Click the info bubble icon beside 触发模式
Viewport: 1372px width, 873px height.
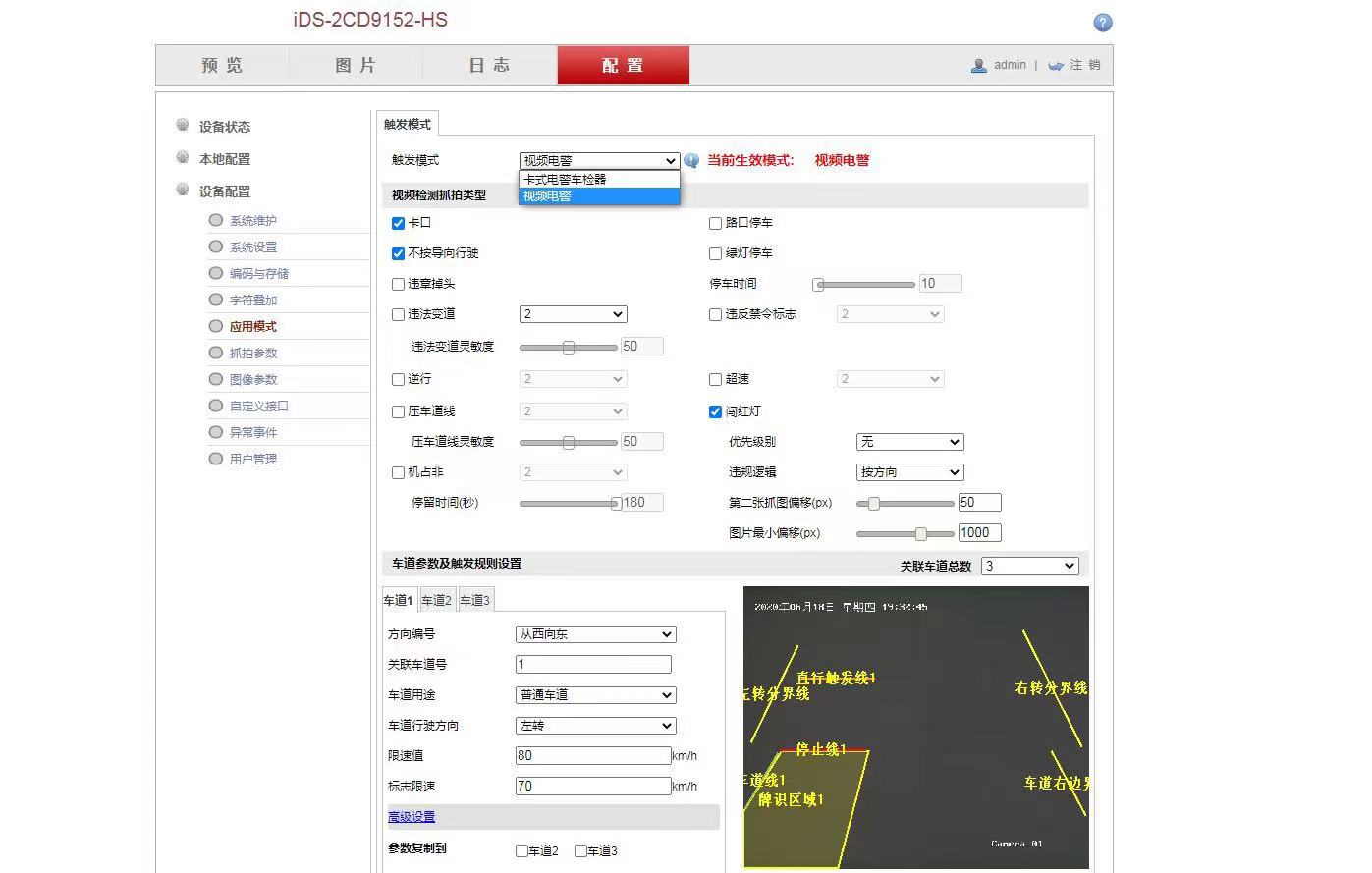pyautogui.click(x=691, y=161)
